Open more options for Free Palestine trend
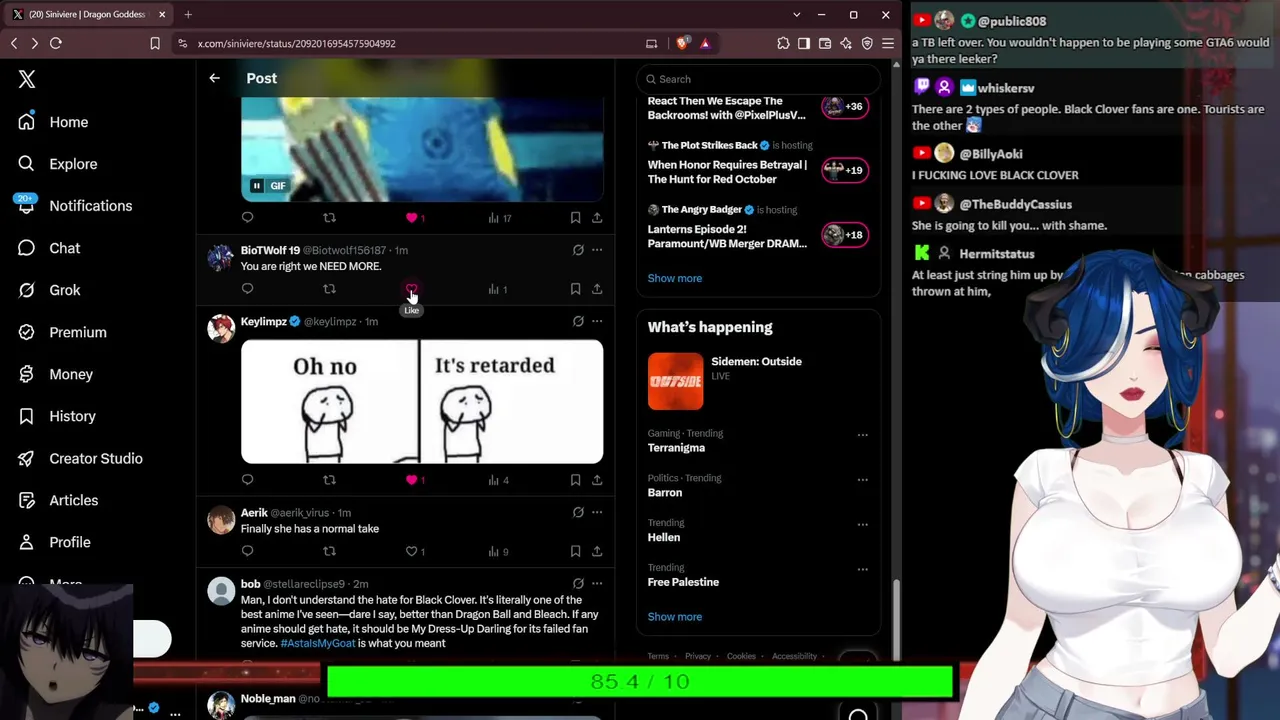Viewport: 1280px width, 720px height. (x=862, y=569)
